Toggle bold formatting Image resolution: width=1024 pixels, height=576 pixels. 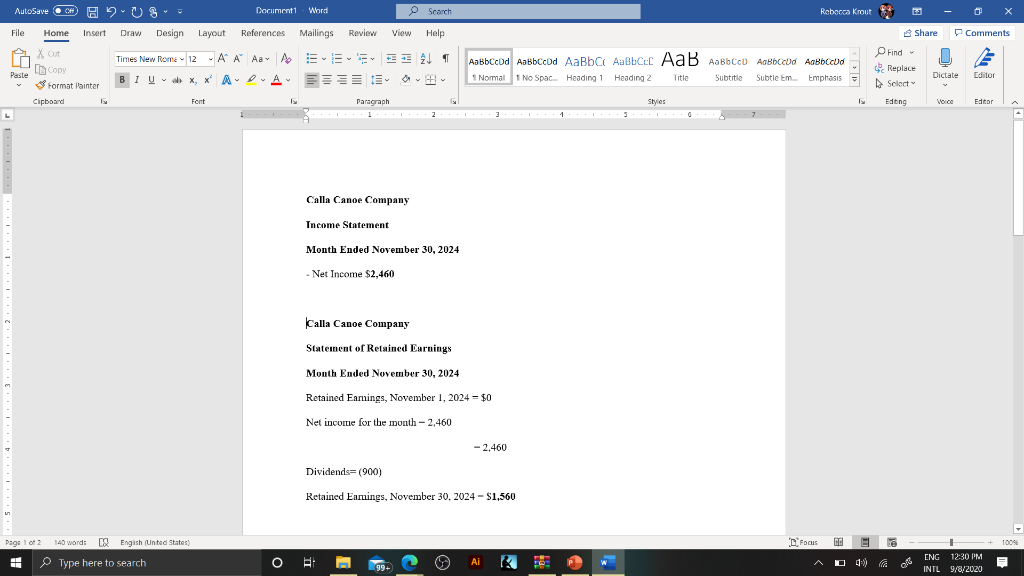[x=122, y=80]
